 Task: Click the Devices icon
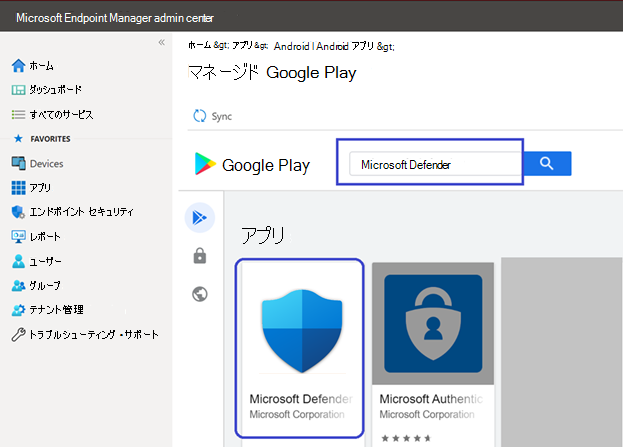18,163
